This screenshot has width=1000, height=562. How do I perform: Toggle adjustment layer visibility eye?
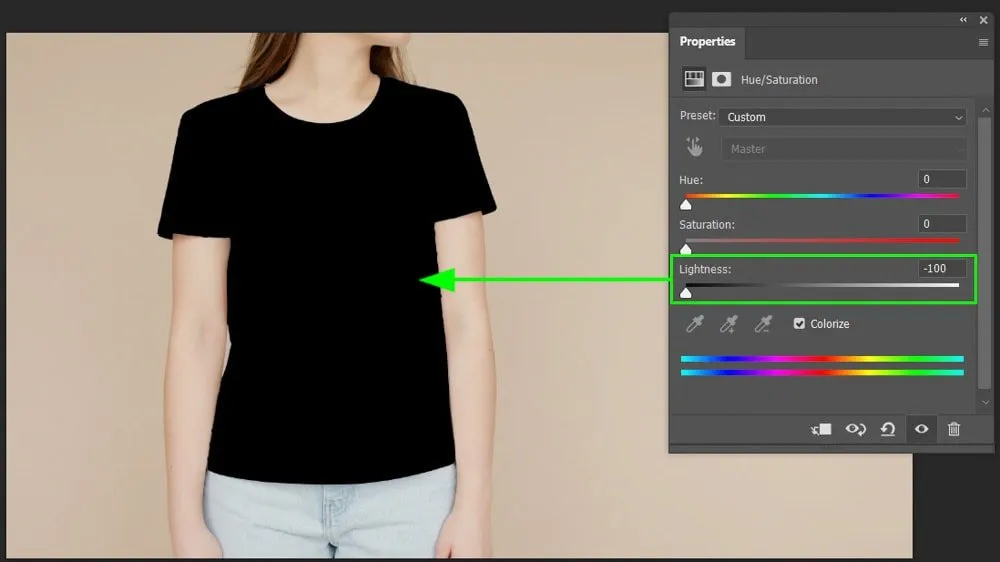[921, 429]
